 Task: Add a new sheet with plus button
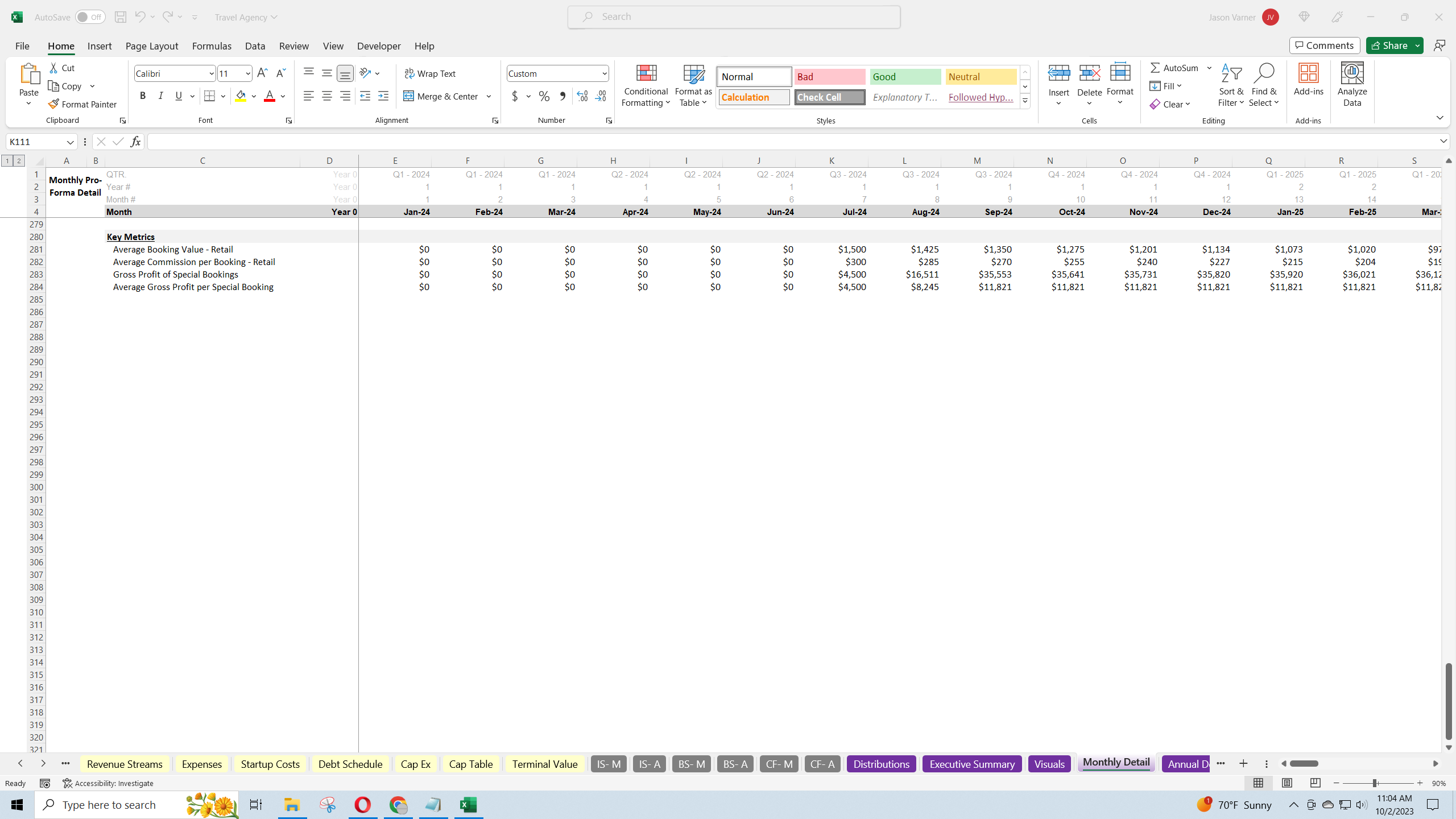[x=1243, y=764]
